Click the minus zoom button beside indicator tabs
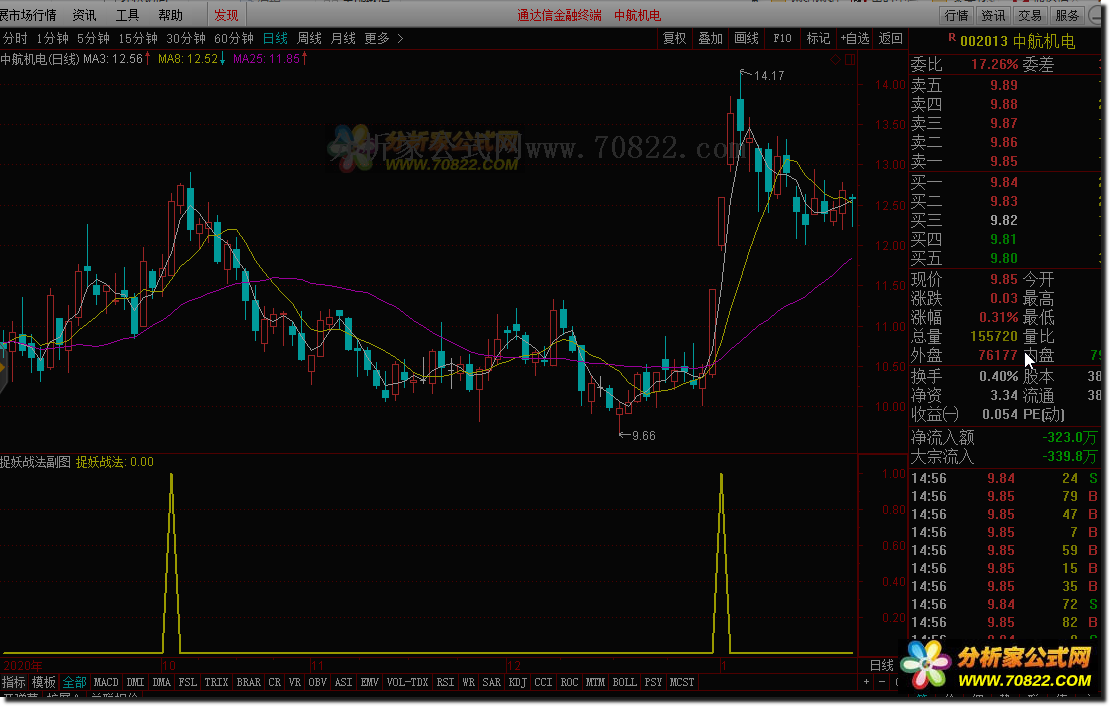 pos(881,682)
